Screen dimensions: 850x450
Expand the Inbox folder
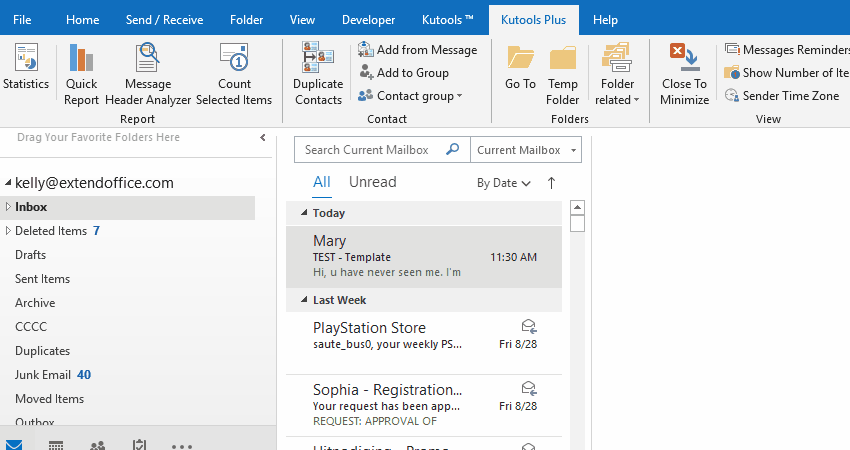8,207
